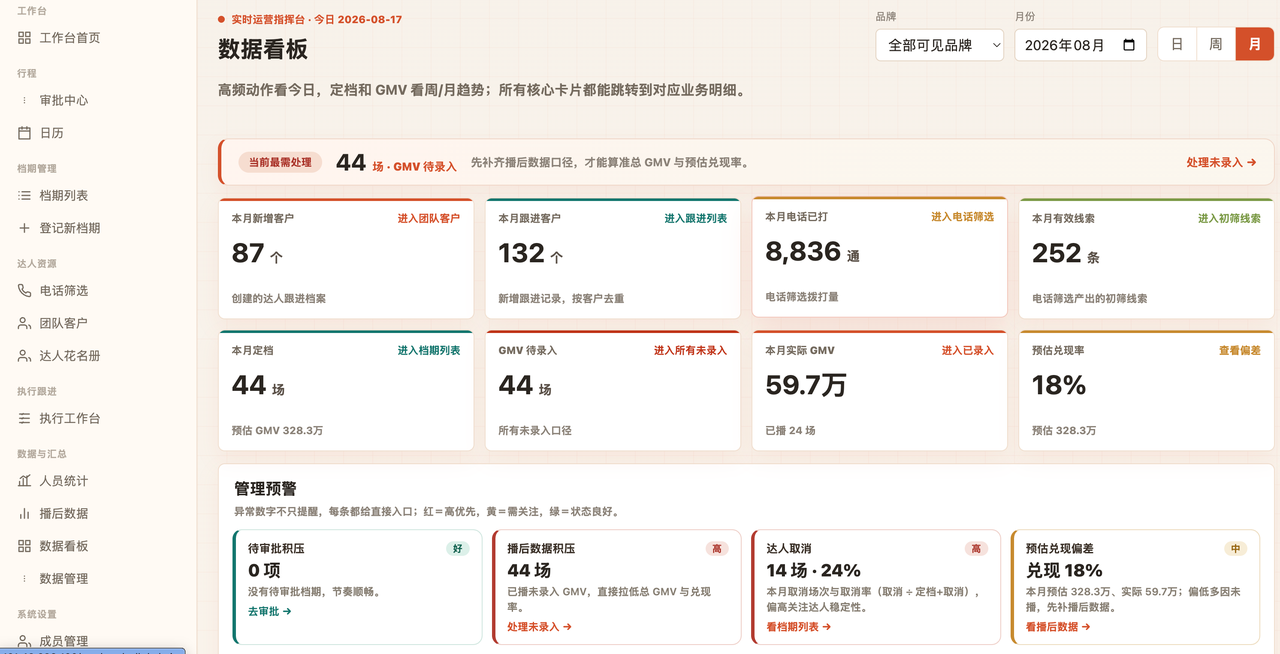Image resolution: width=1280 pixels, height=654 pixels.
Task: Click the 当前最需处理 badge
Action: [280, 162]
